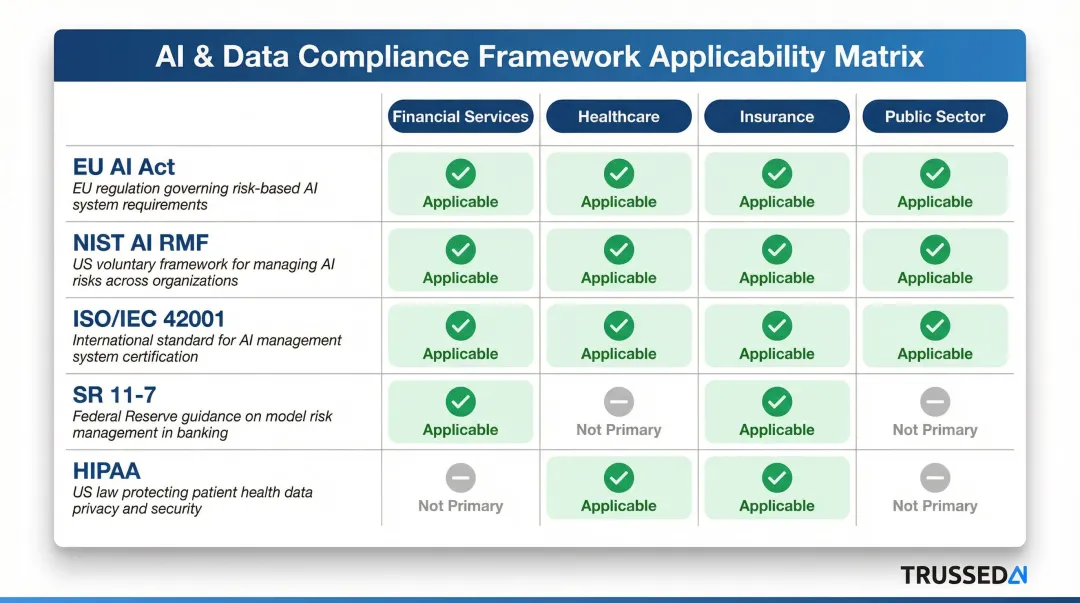Select the Insurance checkmark in the HIPAA row
Image resolution: width=1080 pixels, height=603 pixels.
click(777, 476)
